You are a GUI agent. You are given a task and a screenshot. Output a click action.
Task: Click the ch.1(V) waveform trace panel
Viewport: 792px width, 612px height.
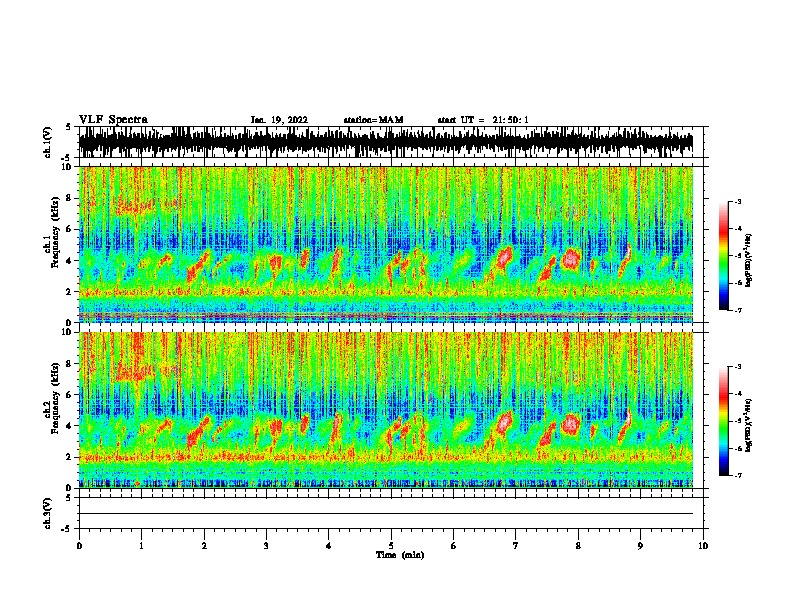(x=386, y=142)
